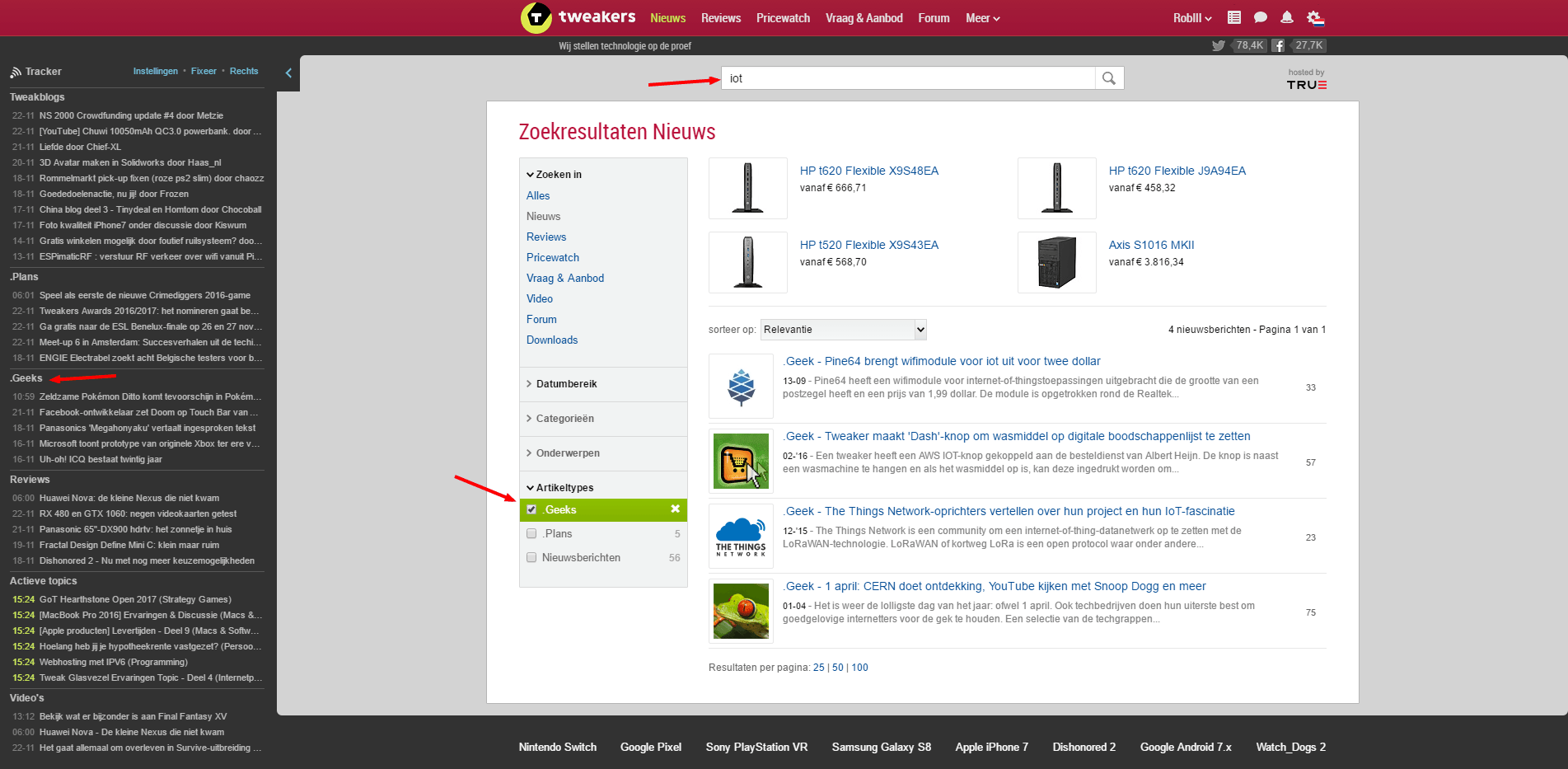Image resolution: width=1568 pixels, height=769 pixels.
Task: Click the Tweakers logo icon
Action: [536, 17]
